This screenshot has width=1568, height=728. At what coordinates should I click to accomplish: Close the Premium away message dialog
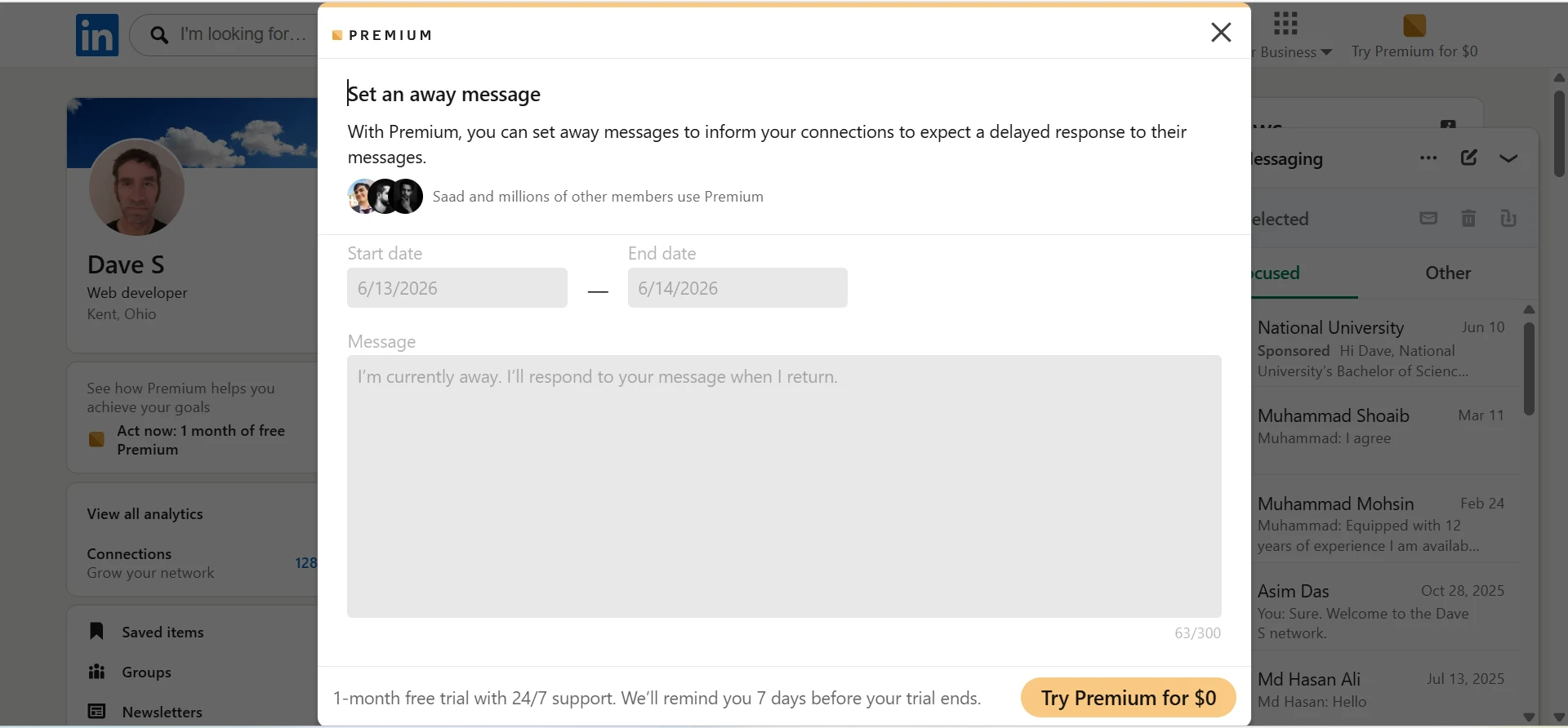(x=1221, y=32)
